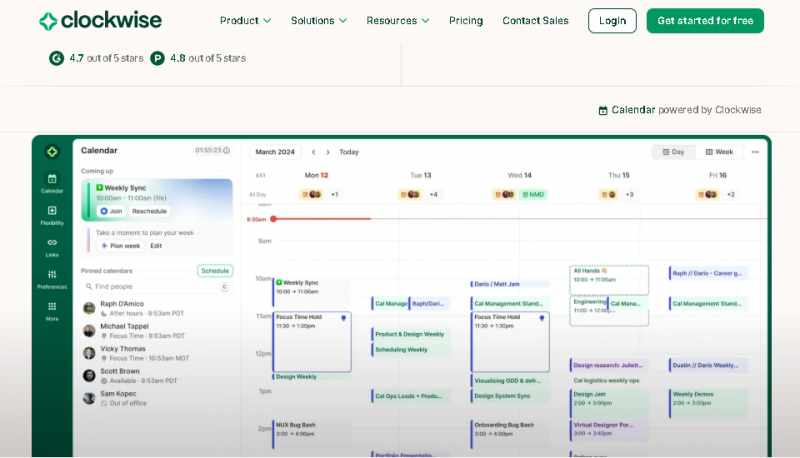Image resolution: width=800 pixels, height=458 pixels.
Task: Expand the Solutions dropdown menu
Action: tap(319, 21)
